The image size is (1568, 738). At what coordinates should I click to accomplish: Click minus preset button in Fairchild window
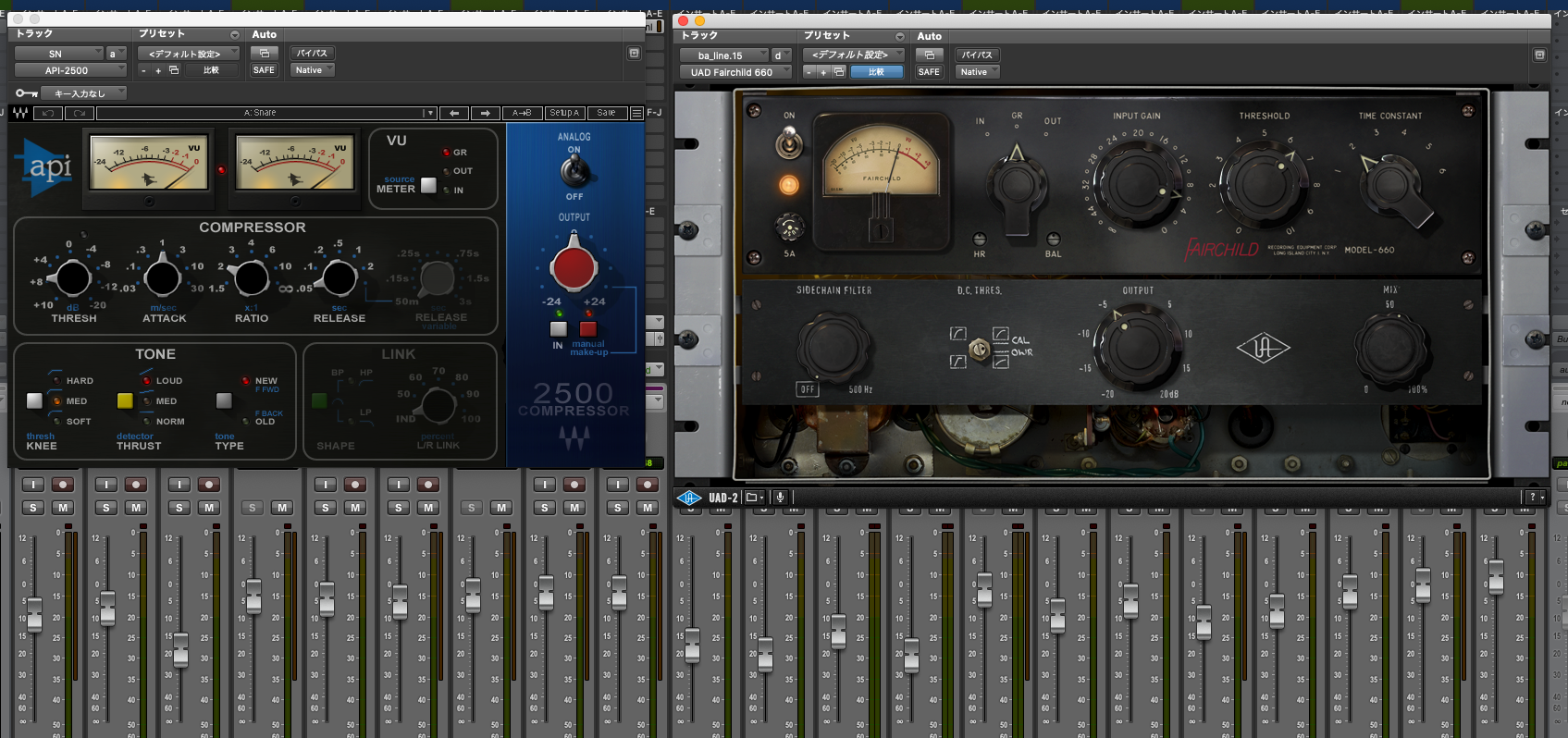click(809, 71)
